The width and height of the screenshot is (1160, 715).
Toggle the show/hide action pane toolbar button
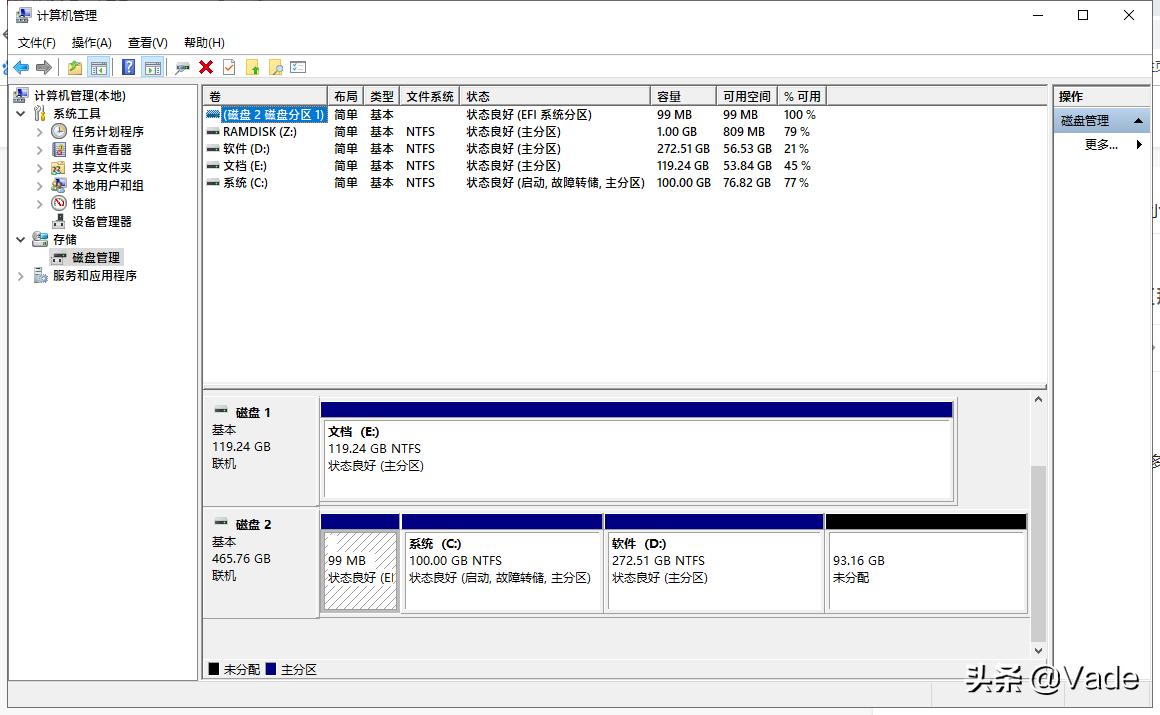152,67
